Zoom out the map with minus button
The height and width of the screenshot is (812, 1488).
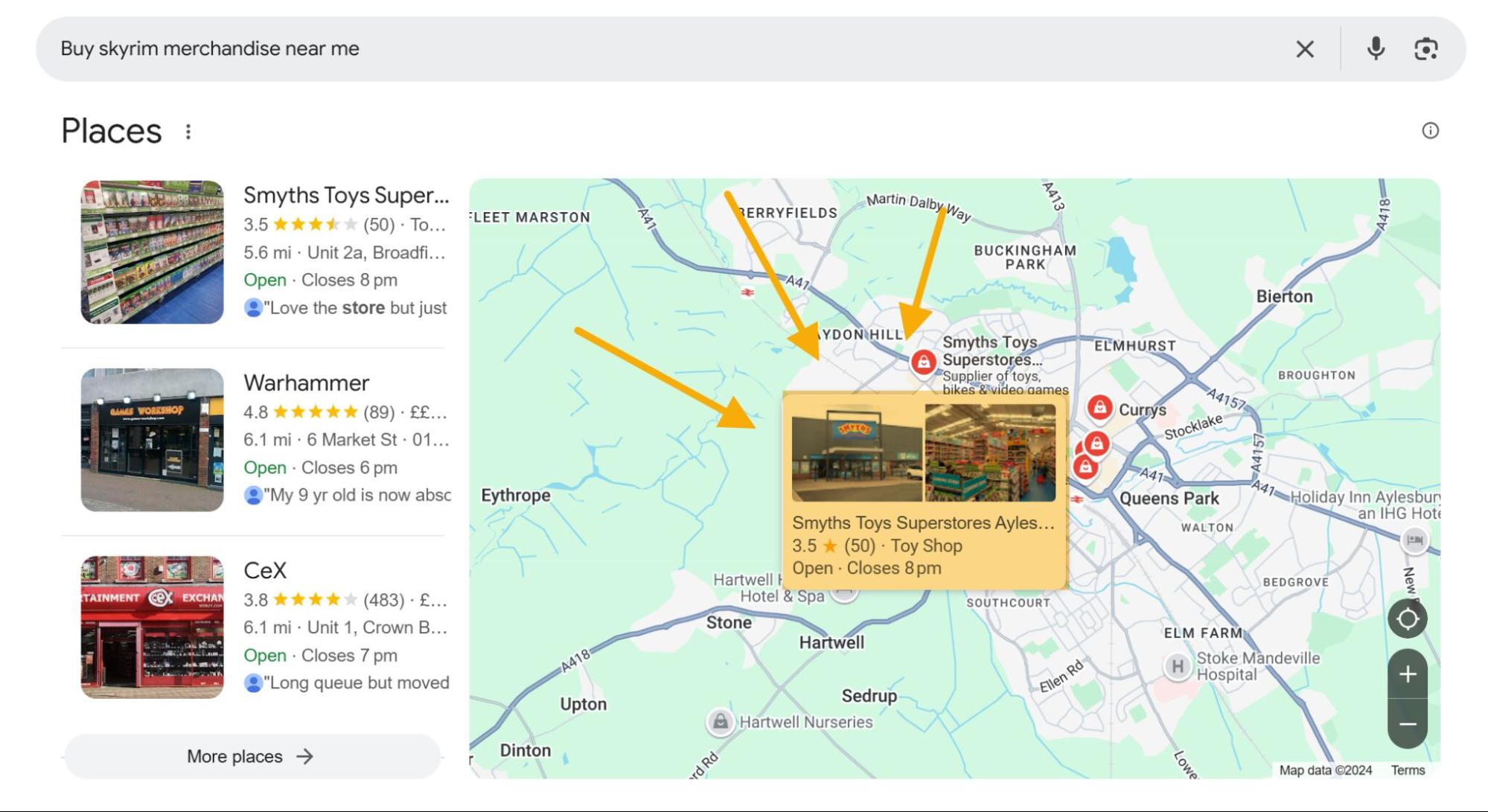pos(1407,723)
